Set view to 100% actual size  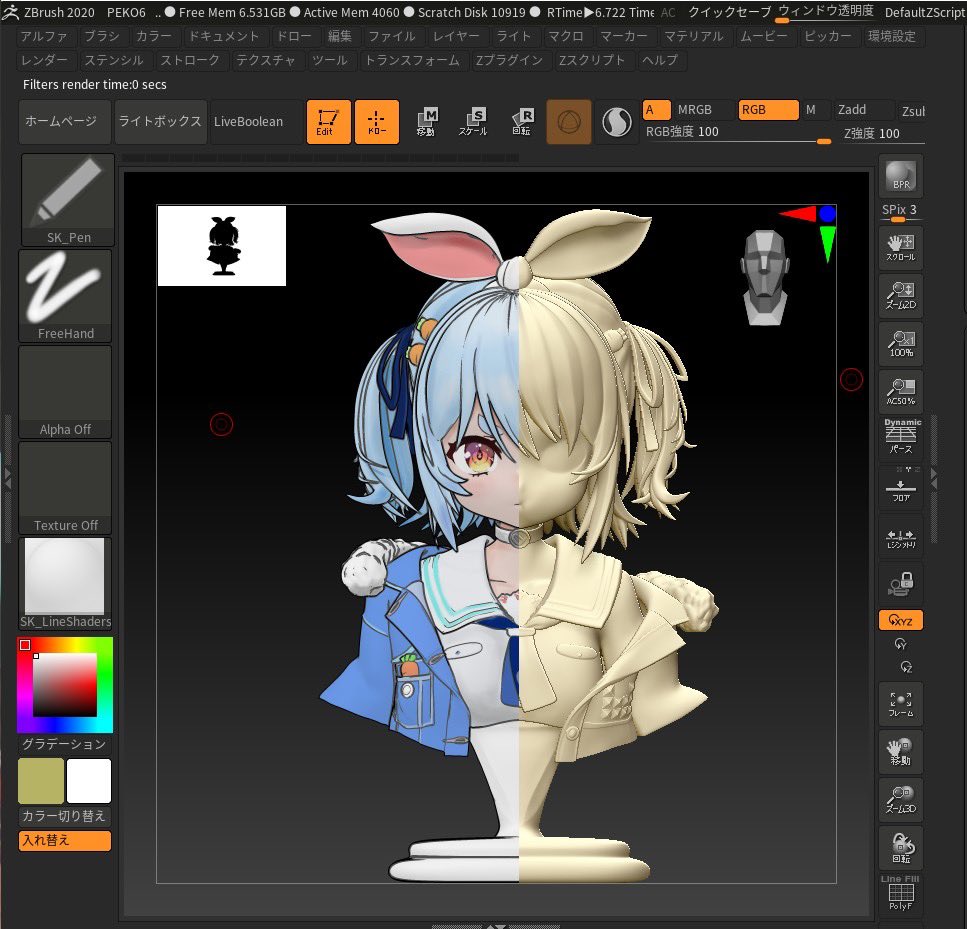900,344
